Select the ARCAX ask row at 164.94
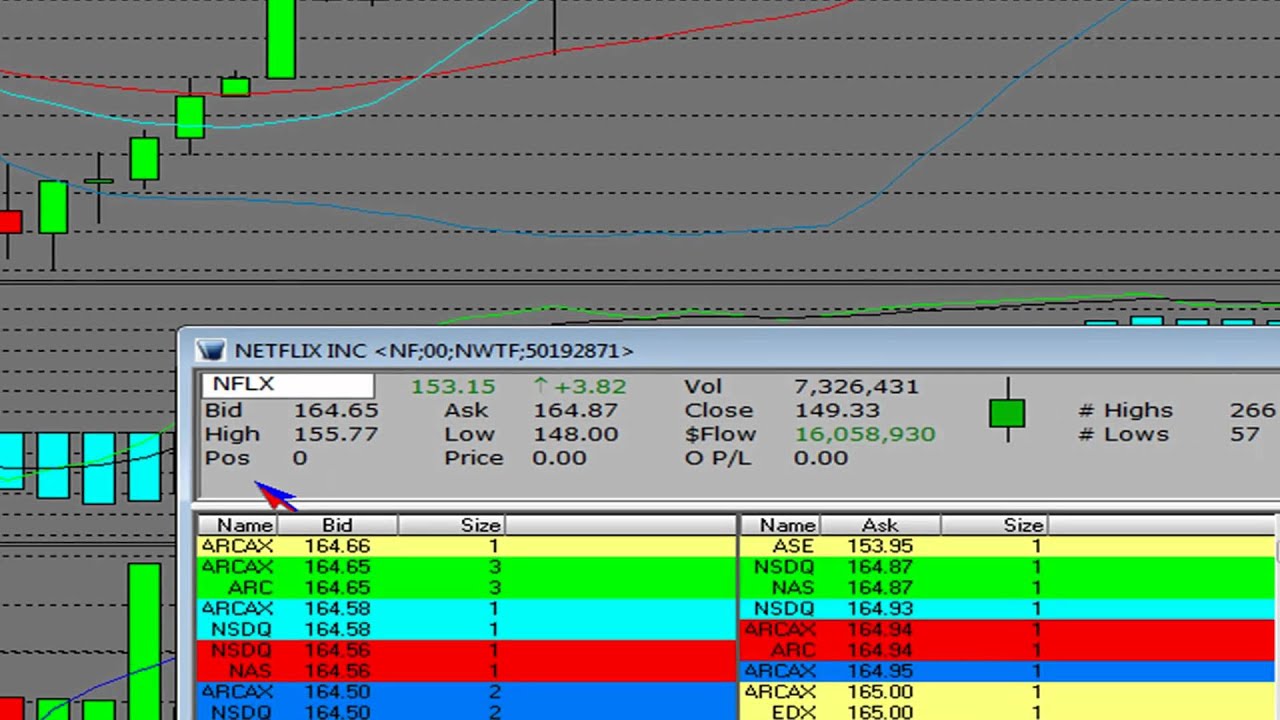This screenshot has width=1280, height=720. [1009, 630]
